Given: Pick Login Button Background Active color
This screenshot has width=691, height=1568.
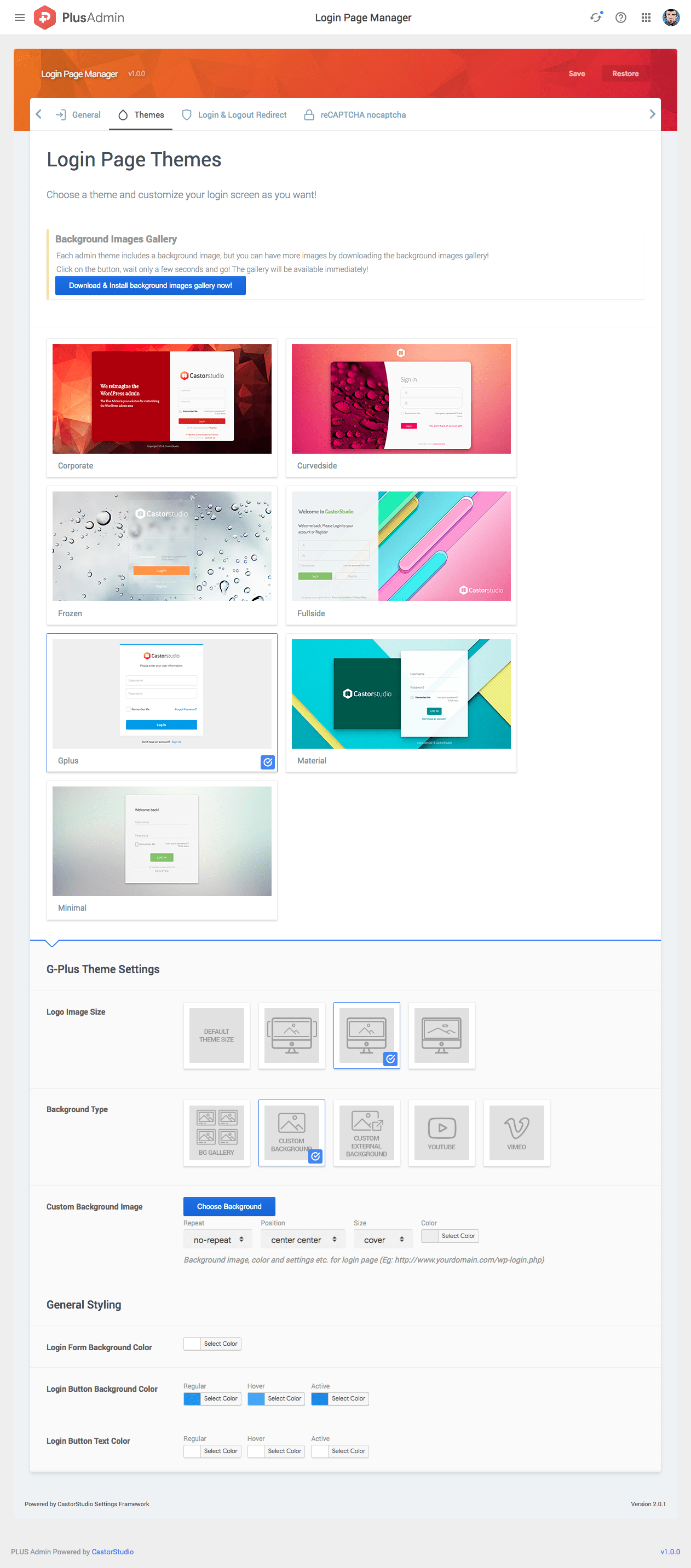Looking at the screenshot, I should [339, 1398].
